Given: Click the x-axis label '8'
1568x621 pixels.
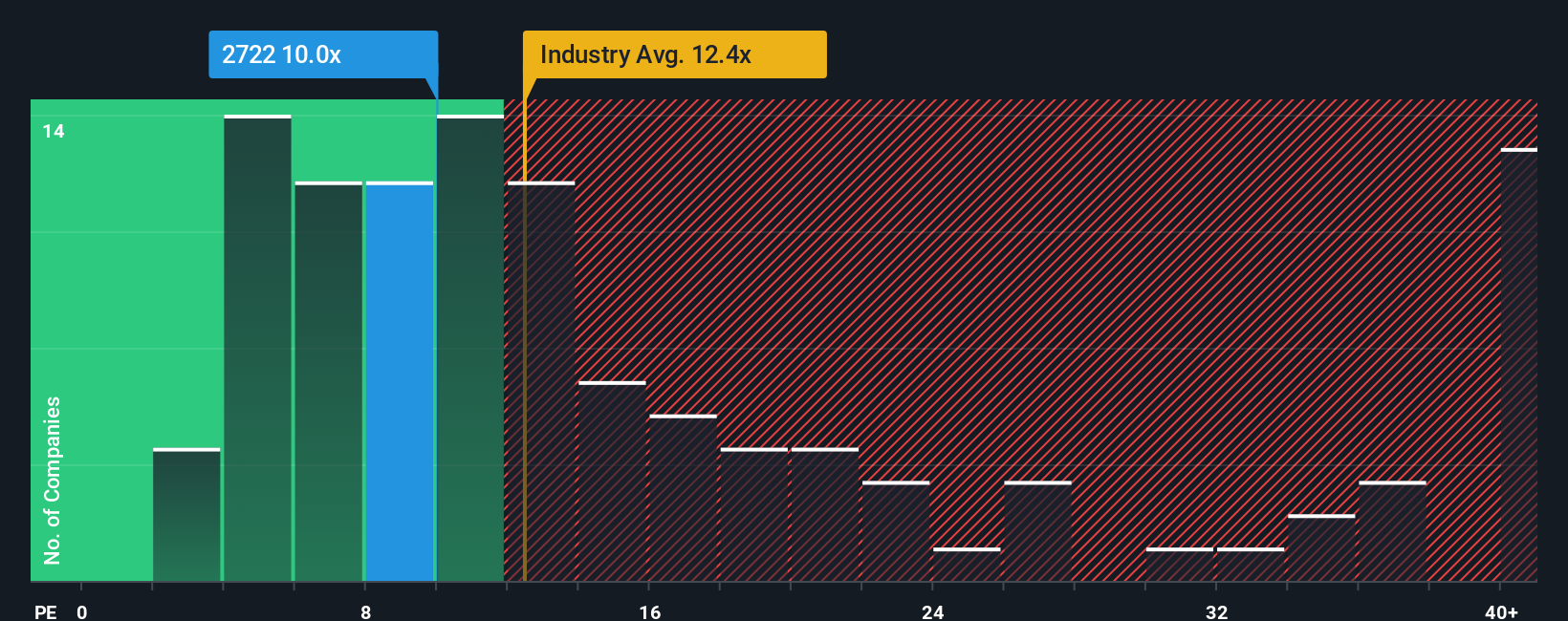Looking at the screenshot, I should (365, 611).
